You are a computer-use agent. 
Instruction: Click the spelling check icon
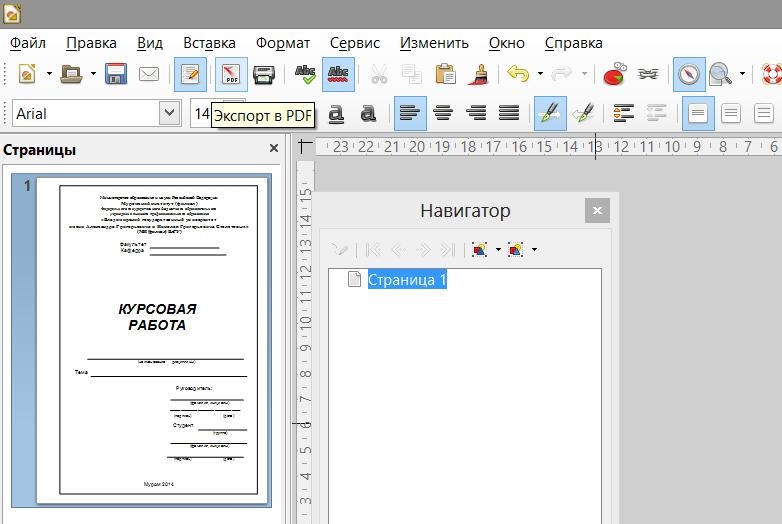[x=305, y=74]
